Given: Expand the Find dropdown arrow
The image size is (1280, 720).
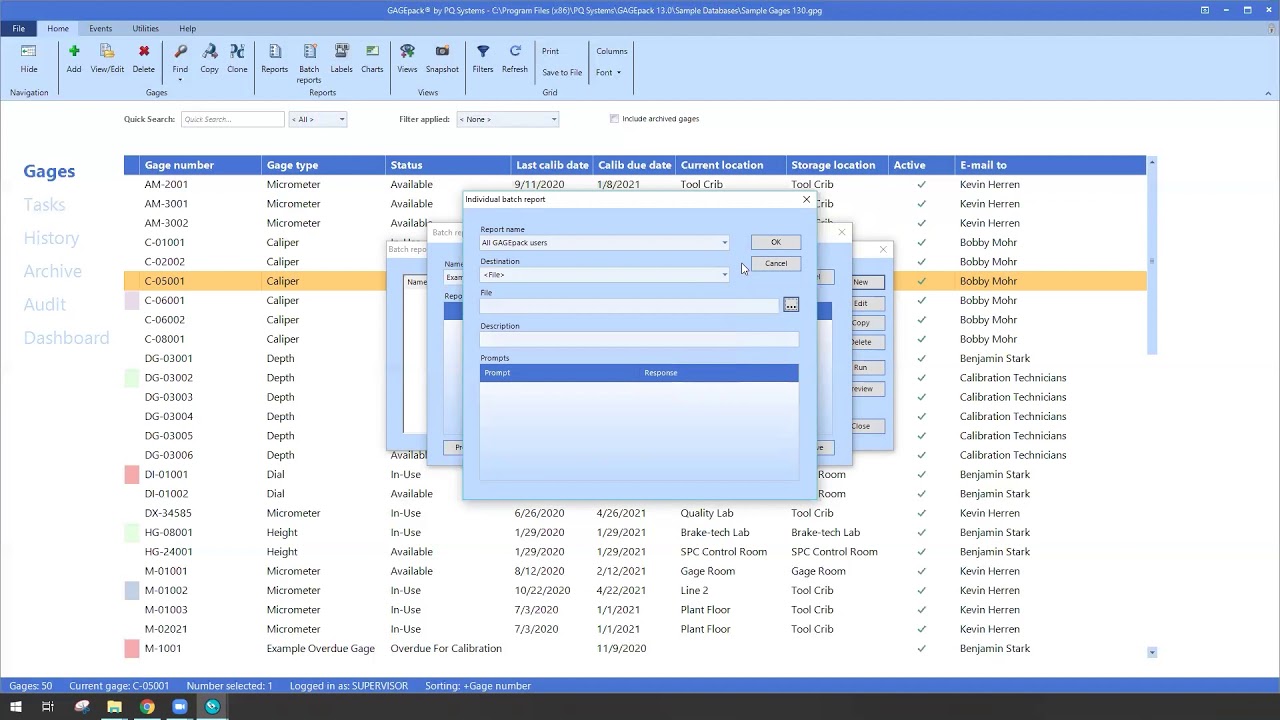Looking at the screenshot, I should click(x=180, y=79).
